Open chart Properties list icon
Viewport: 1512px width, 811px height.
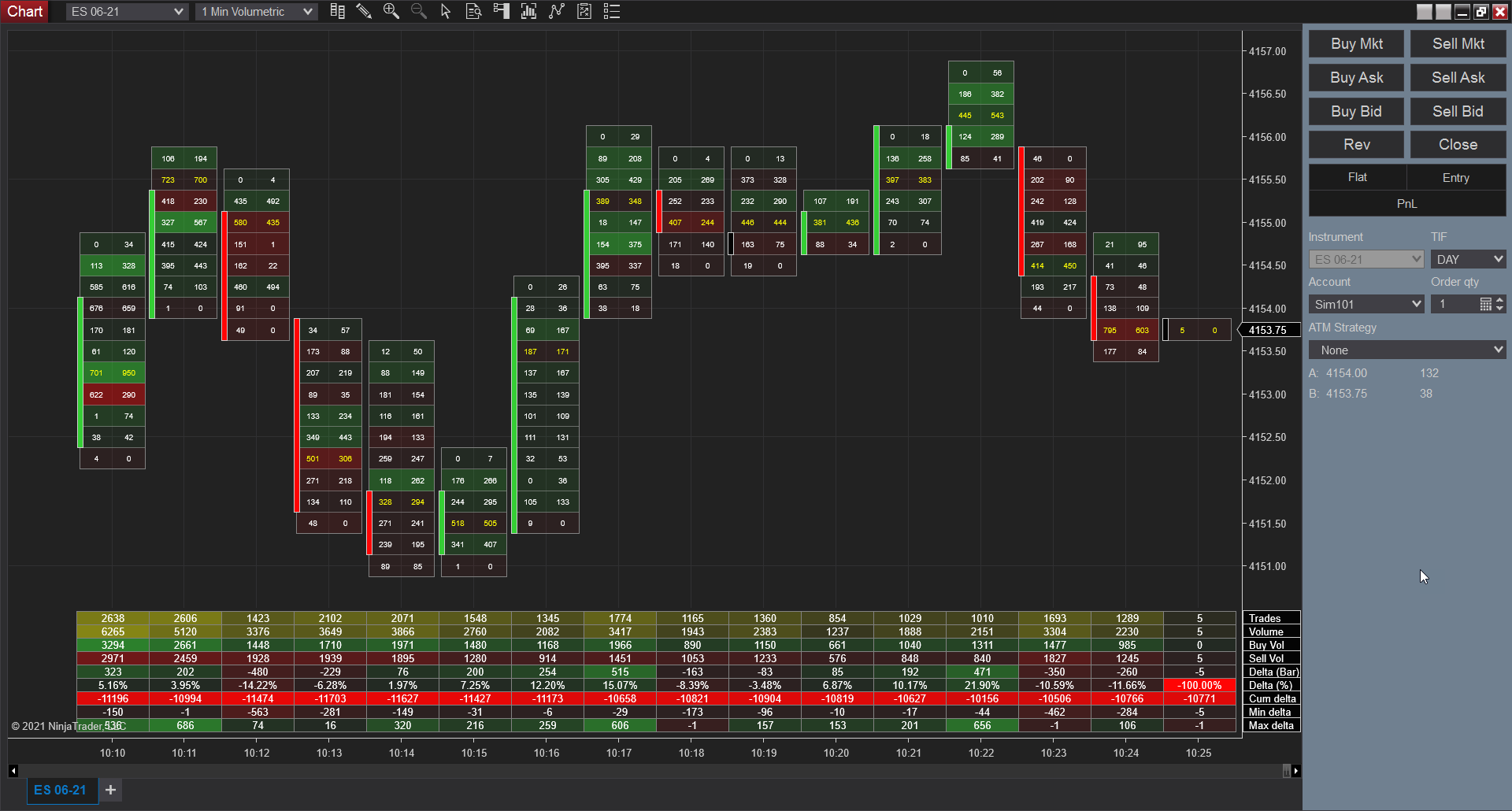click(612, 12)
